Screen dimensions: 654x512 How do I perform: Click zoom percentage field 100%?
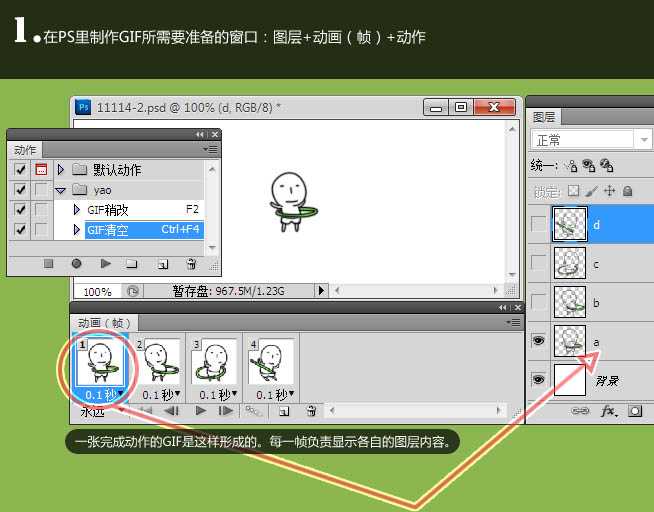coord(98,291)
